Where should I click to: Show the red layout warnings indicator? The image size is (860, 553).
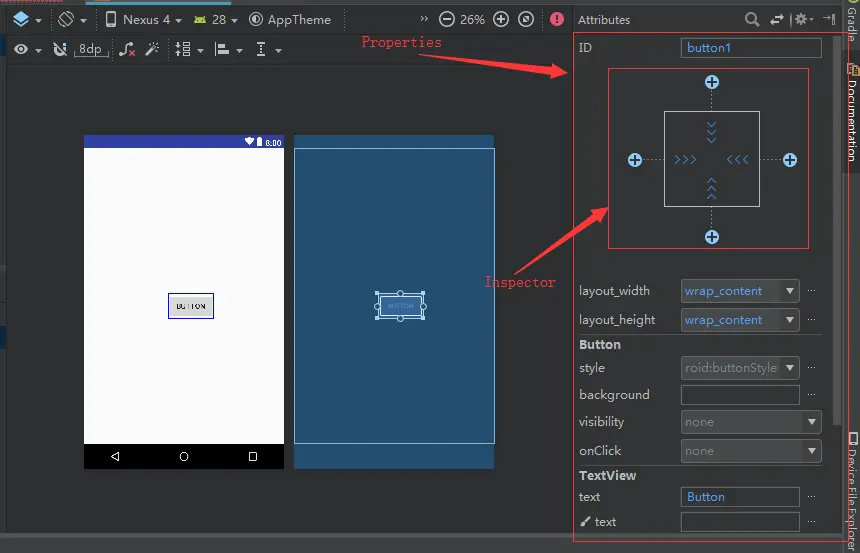(557, 20)
